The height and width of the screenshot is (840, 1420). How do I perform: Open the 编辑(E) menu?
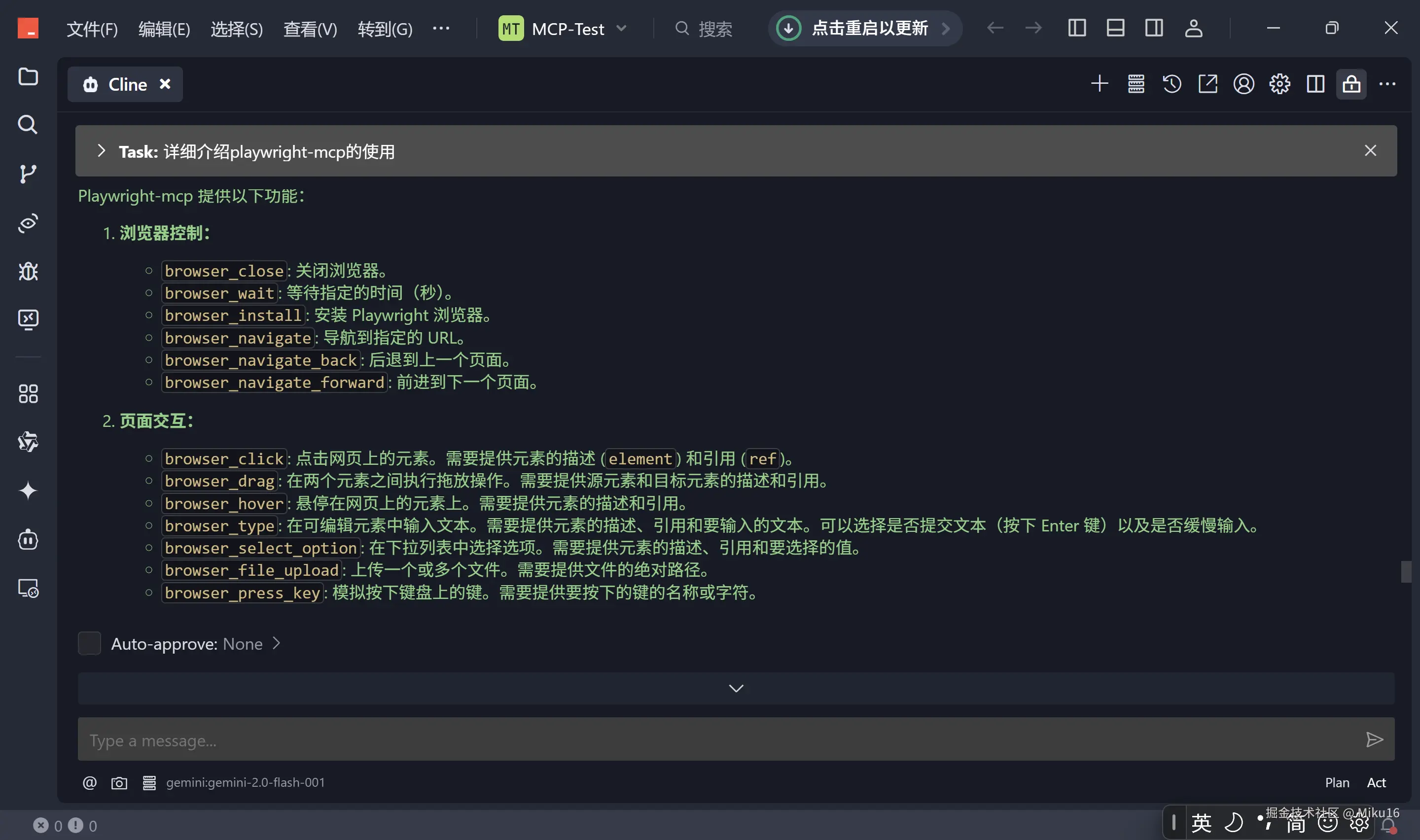164,28
